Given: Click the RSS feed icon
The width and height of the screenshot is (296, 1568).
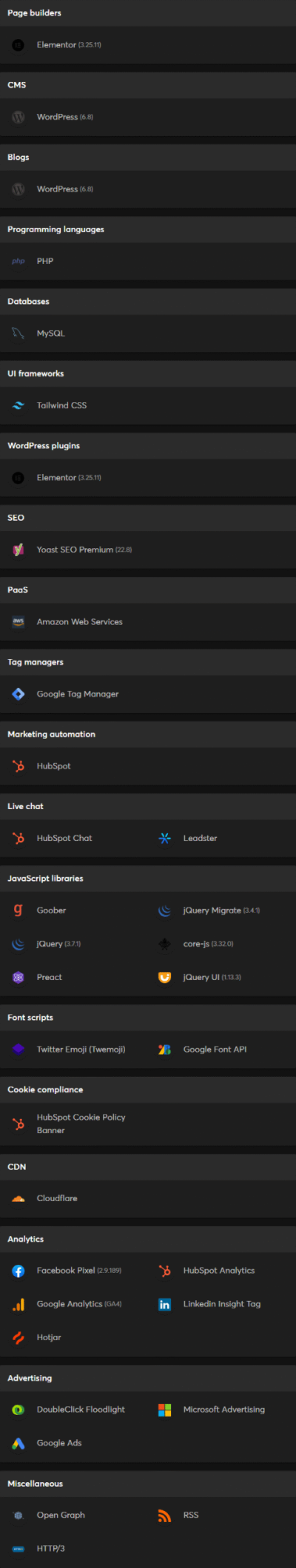Looking at the screenshot, I should [x=165, y=1515].
